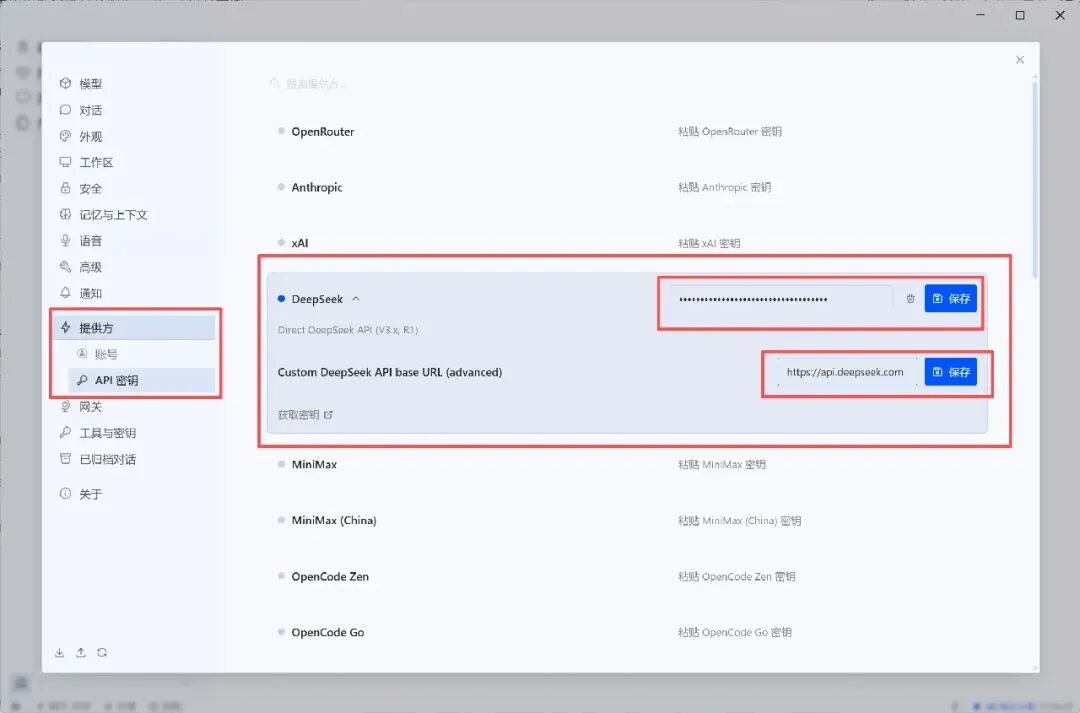Click the provider list scrollbar

1035,179
